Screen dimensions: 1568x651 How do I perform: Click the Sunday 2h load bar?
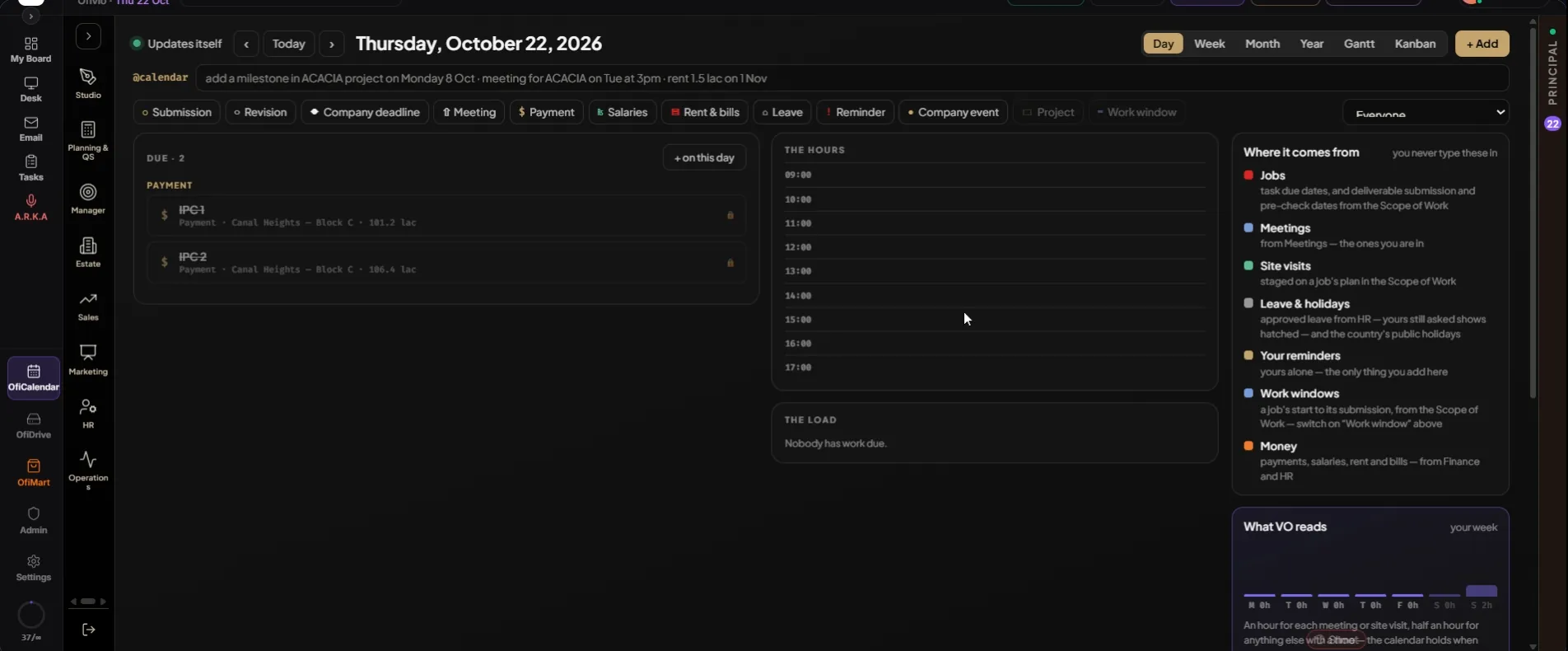[x=1482, y=592]
